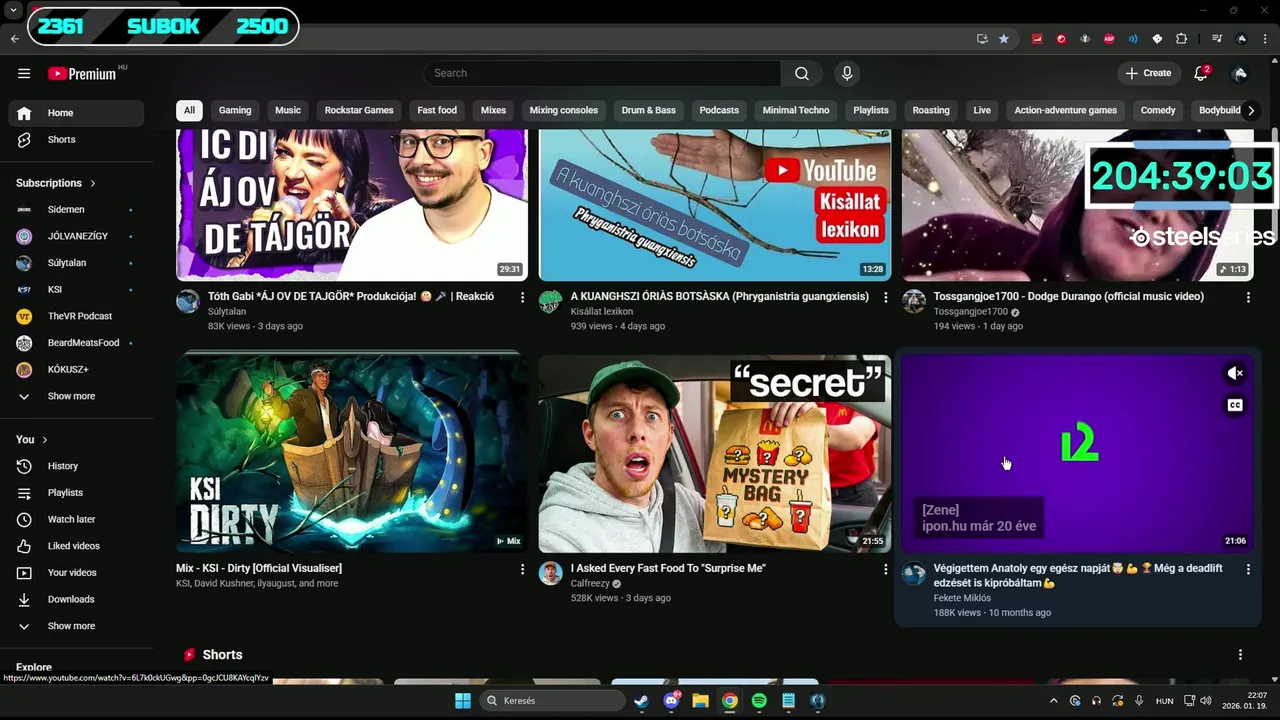1280x720 pixels.
Task: Open options for KSI Dirty mix
Action: [522, 569]
